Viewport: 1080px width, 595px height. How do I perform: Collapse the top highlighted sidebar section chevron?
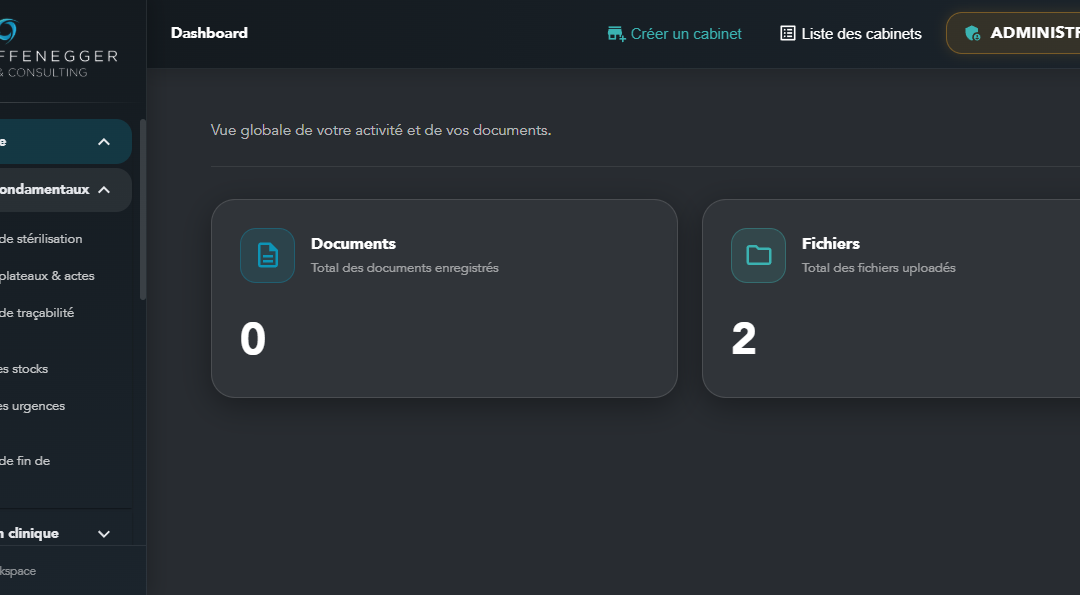[x=104, y=142]
